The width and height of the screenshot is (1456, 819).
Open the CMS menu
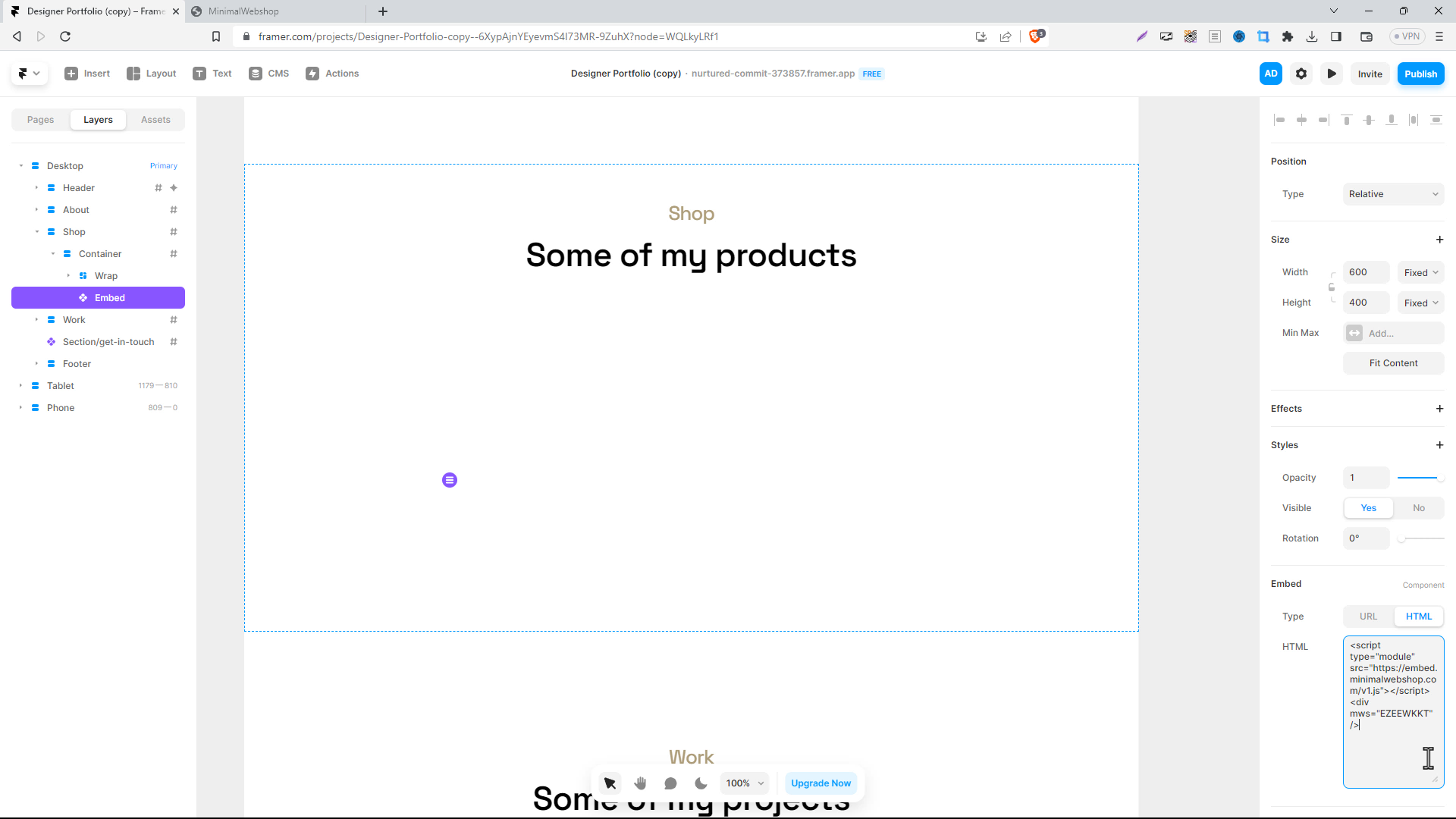click(269, 74)
